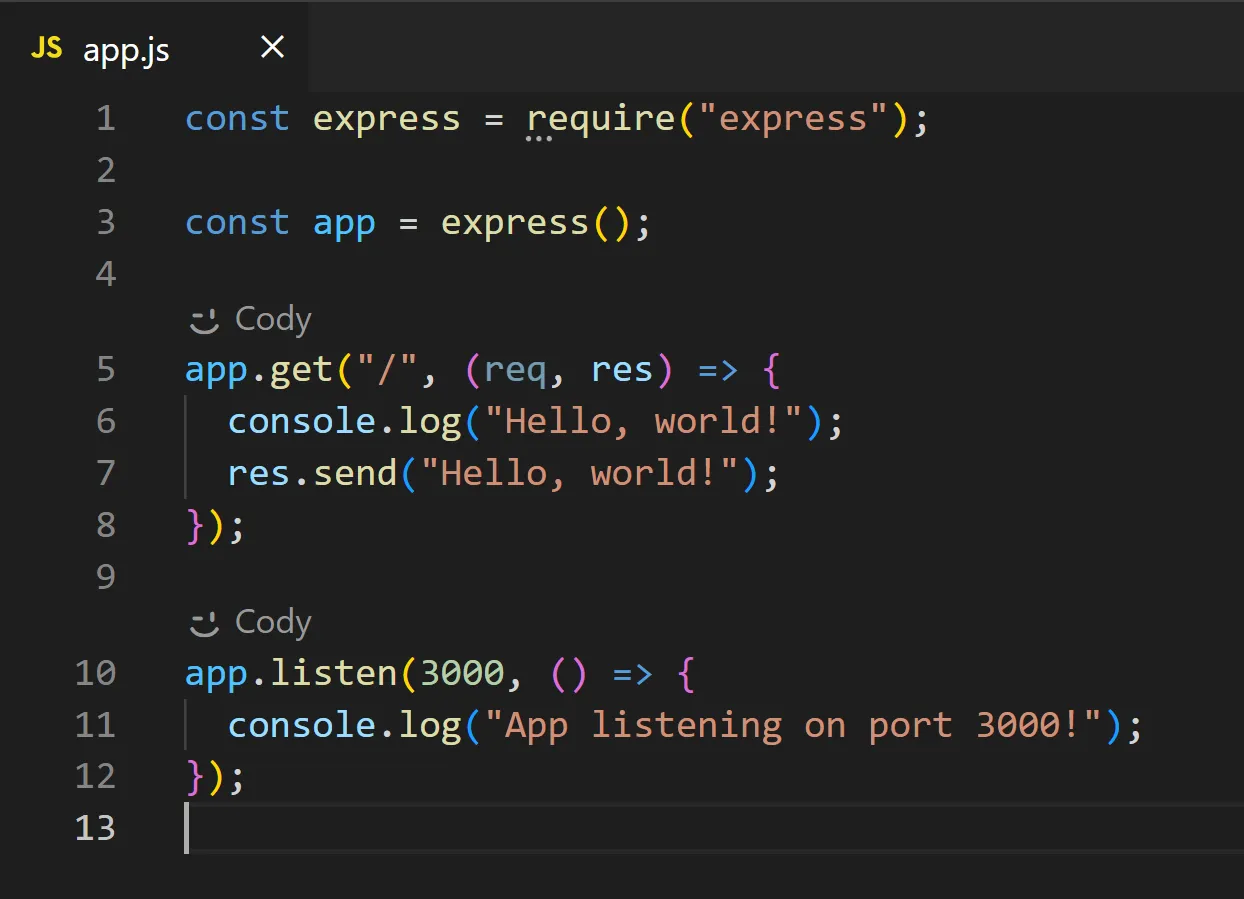Select line number 5 in the gutter
Screen dimensions: 1244x899
point(105,369)
